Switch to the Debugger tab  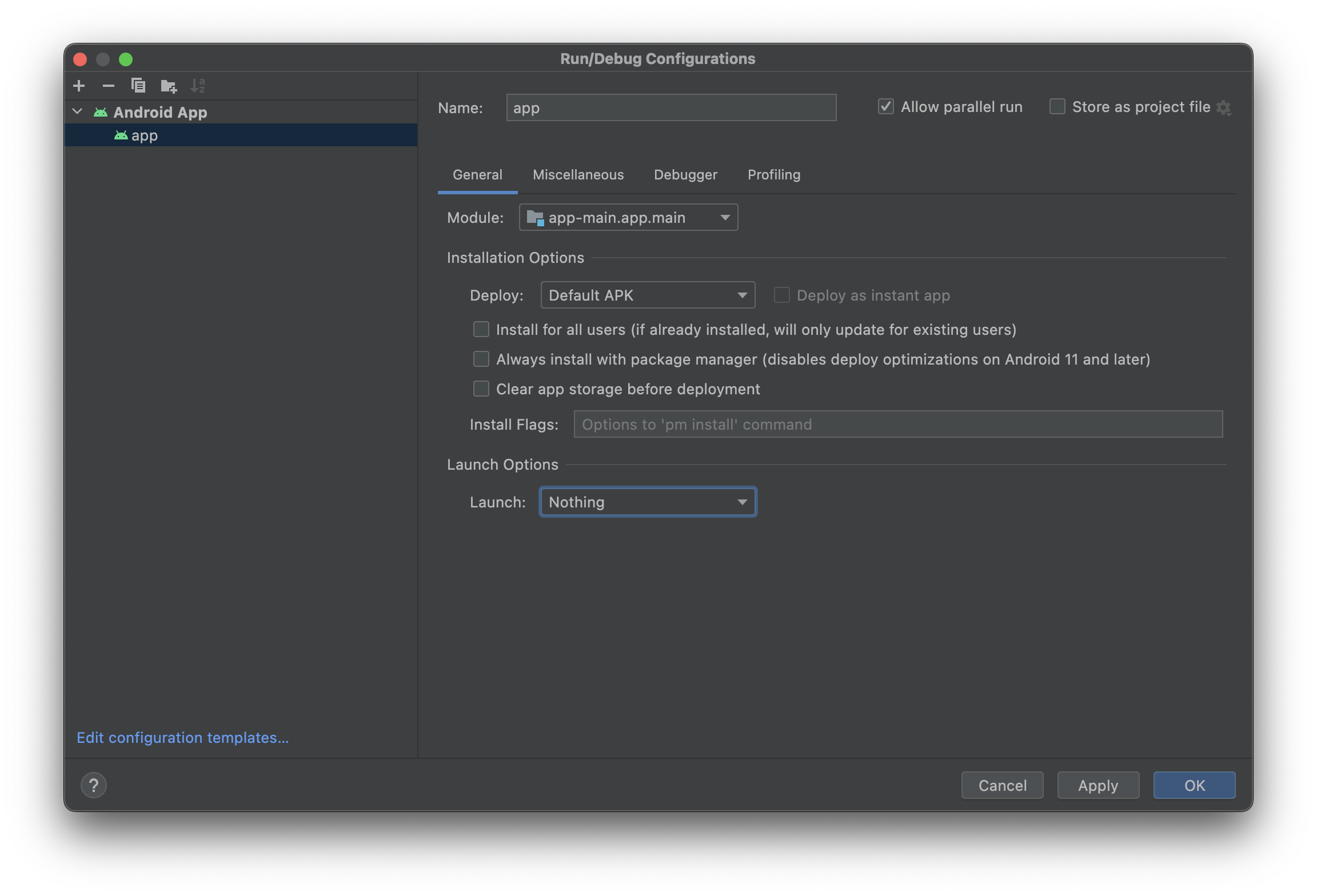pos(685,175)
